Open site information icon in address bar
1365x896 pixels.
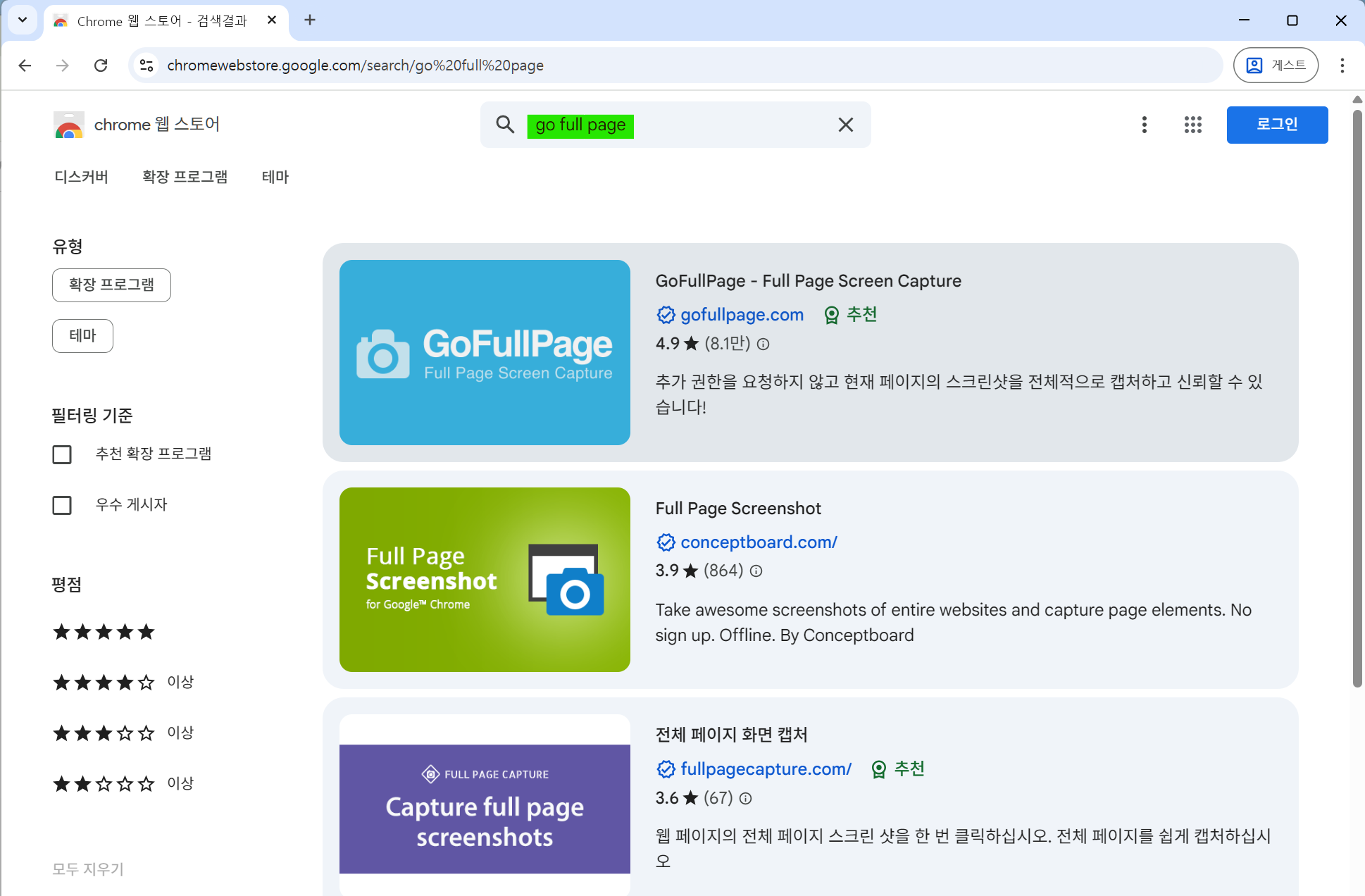pyautogui.click(x=147, y=66)
